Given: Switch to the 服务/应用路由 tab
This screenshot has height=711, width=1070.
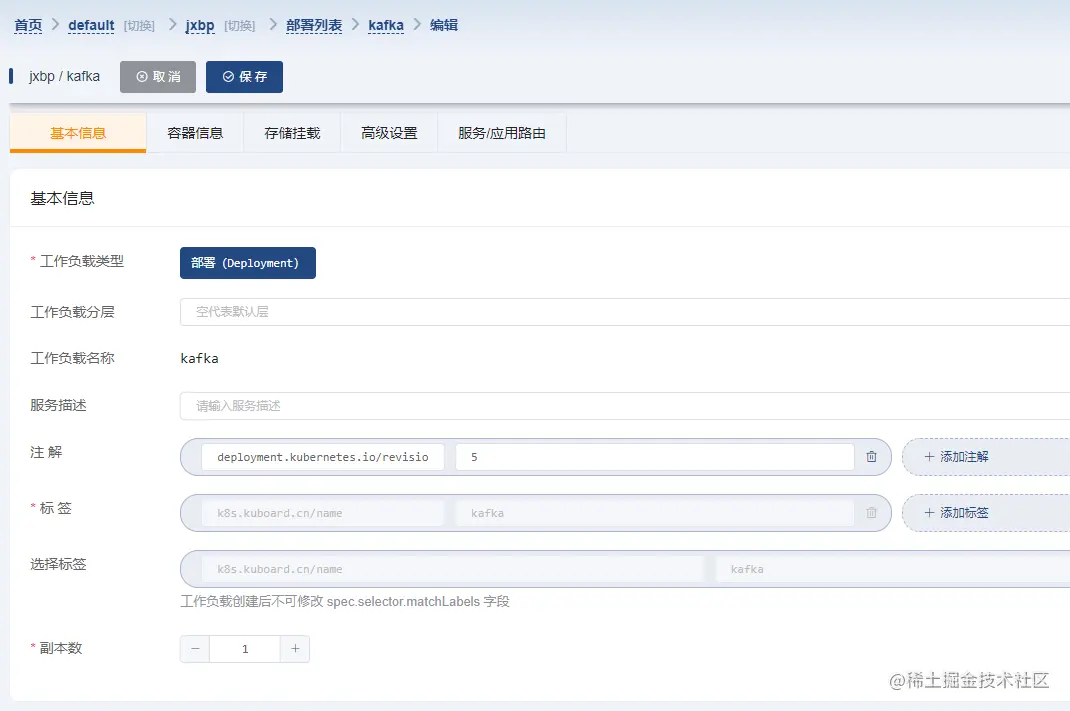Looking at the screenshot, I should (502, 133).
